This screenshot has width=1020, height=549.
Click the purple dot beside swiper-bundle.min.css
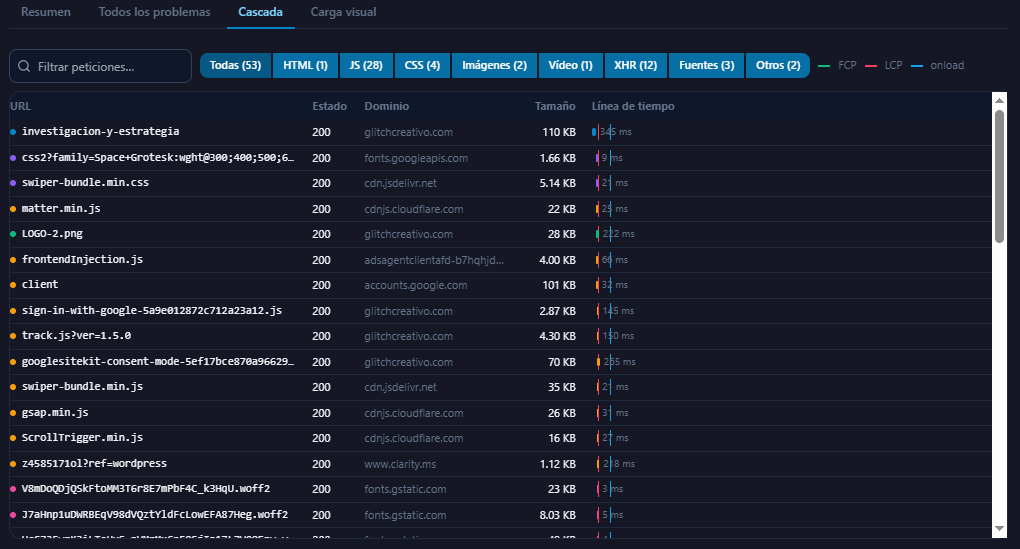coord(13,183)
